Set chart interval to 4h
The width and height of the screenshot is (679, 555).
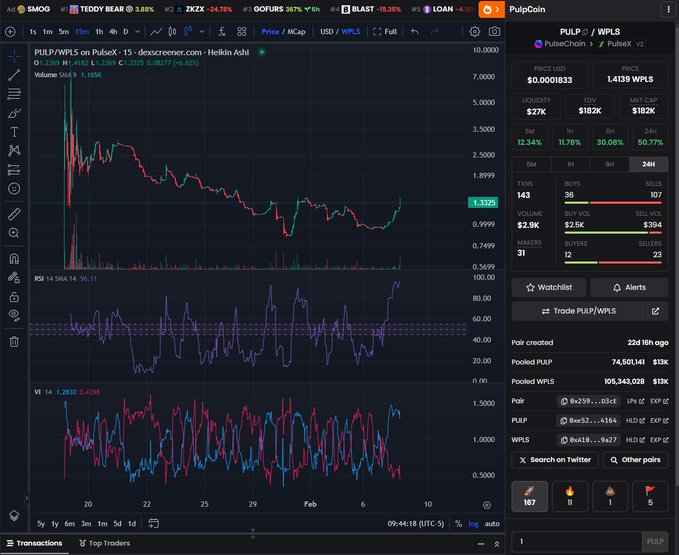113,32
